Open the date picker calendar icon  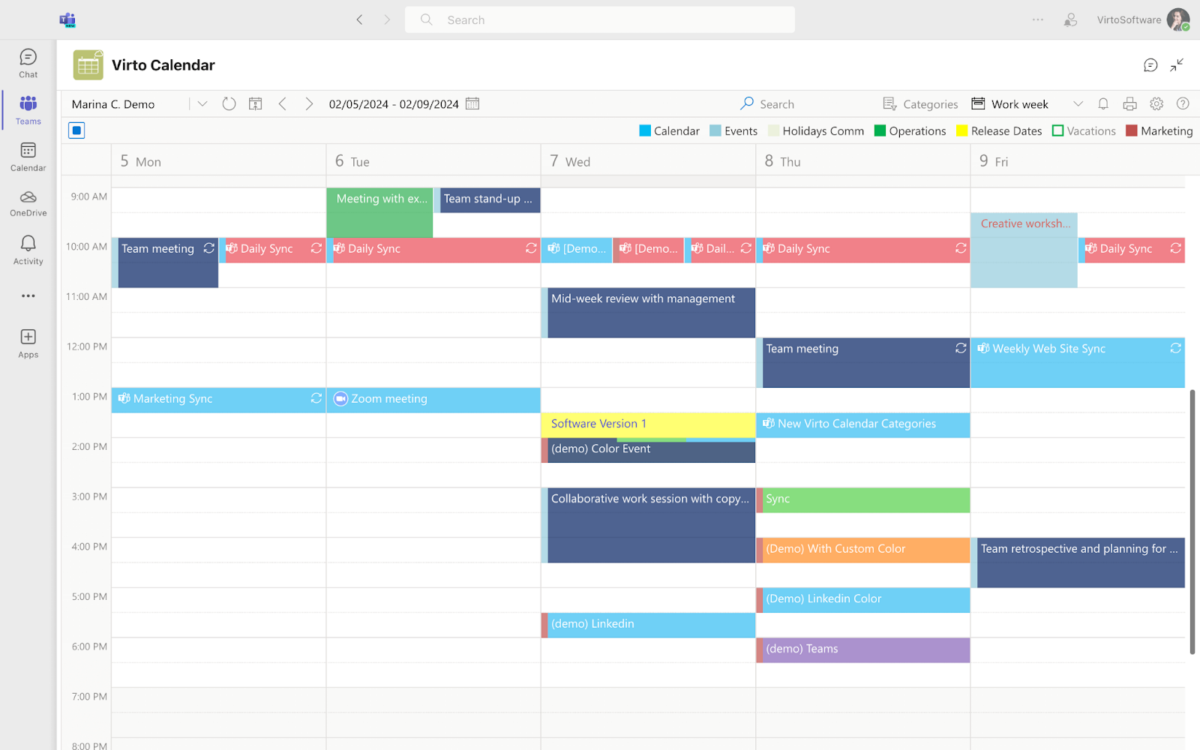pyautogui.click(x=473, y=104)
